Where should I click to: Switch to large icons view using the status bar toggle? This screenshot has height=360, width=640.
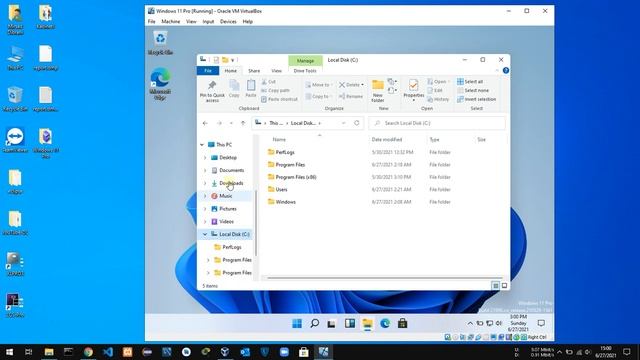pyautogui.click(x=504, y=286)
